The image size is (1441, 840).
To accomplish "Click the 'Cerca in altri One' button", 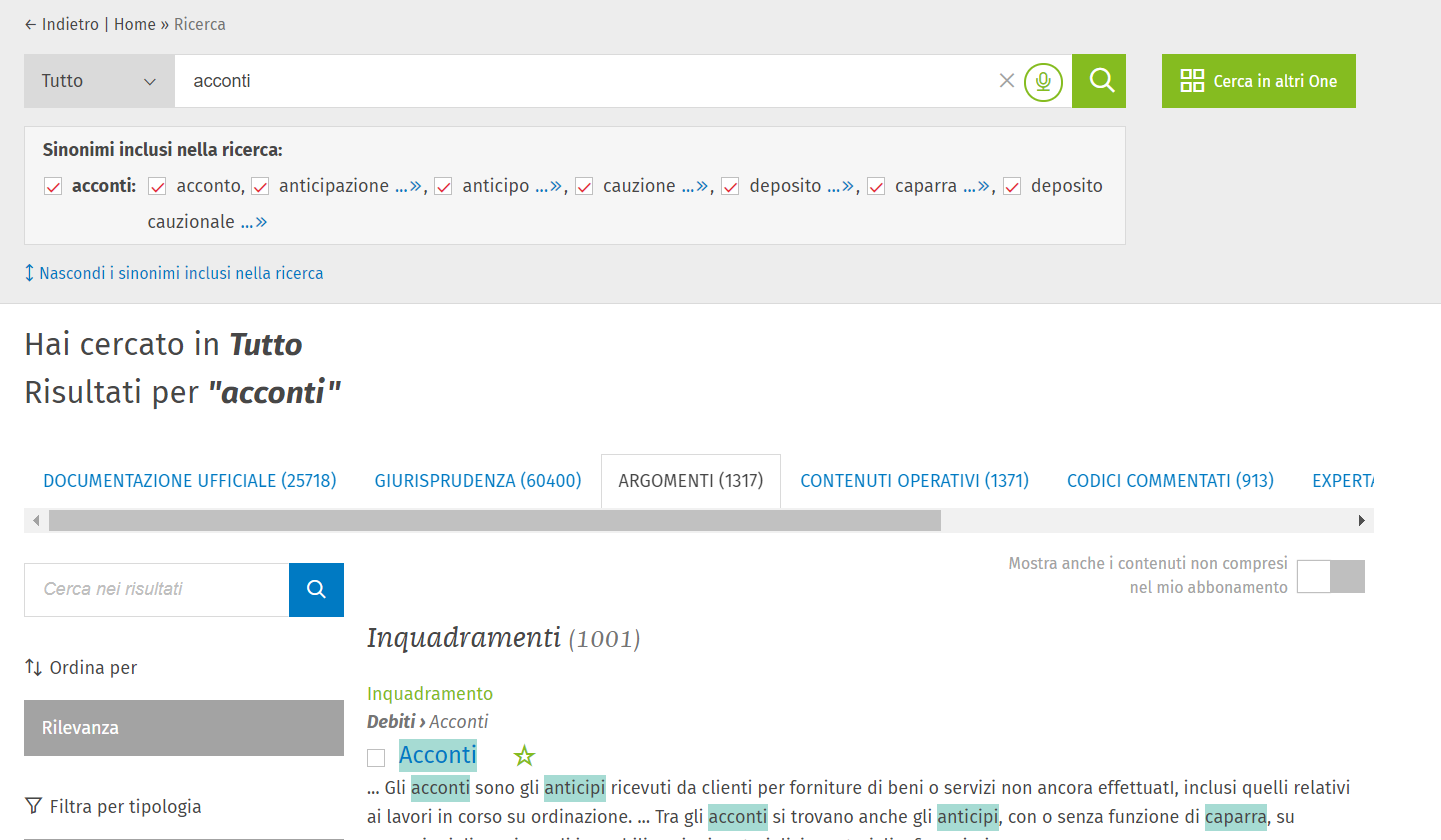I will click(x=1258, y=81).
